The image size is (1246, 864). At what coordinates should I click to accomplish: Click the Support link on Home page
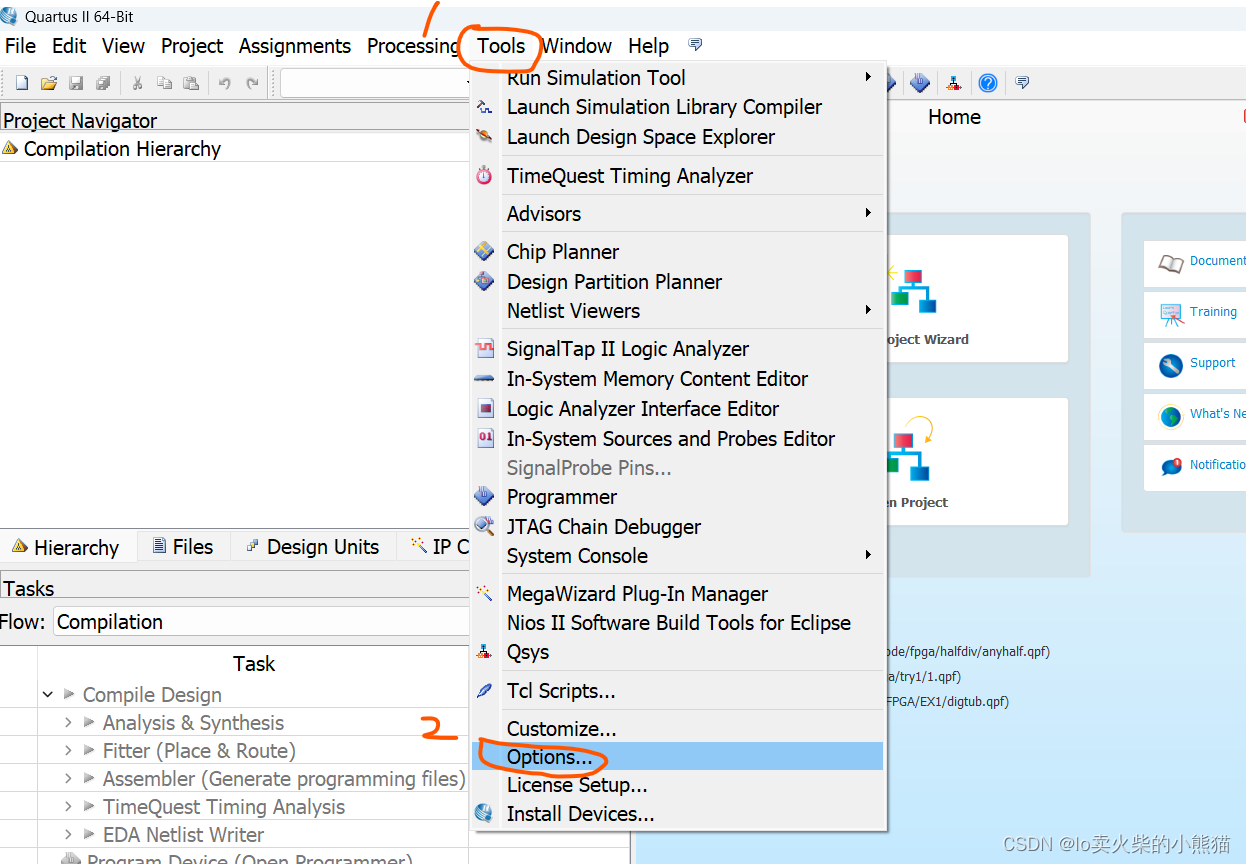(1211, 363)
